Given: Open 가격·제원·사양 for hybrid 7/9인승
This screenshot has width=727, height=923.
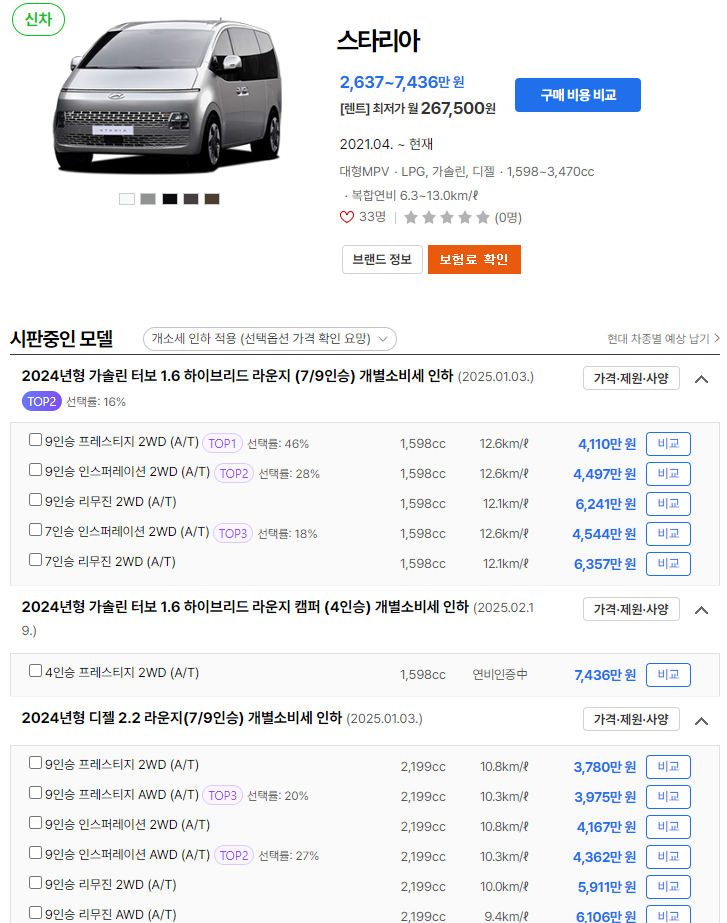Looking at the screenshot, I should [631, 378].
